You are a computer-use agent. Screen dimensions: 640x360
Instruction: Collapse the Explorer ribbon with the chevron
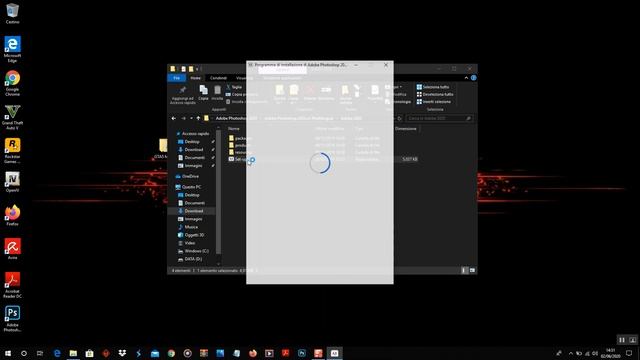(466, 78)
